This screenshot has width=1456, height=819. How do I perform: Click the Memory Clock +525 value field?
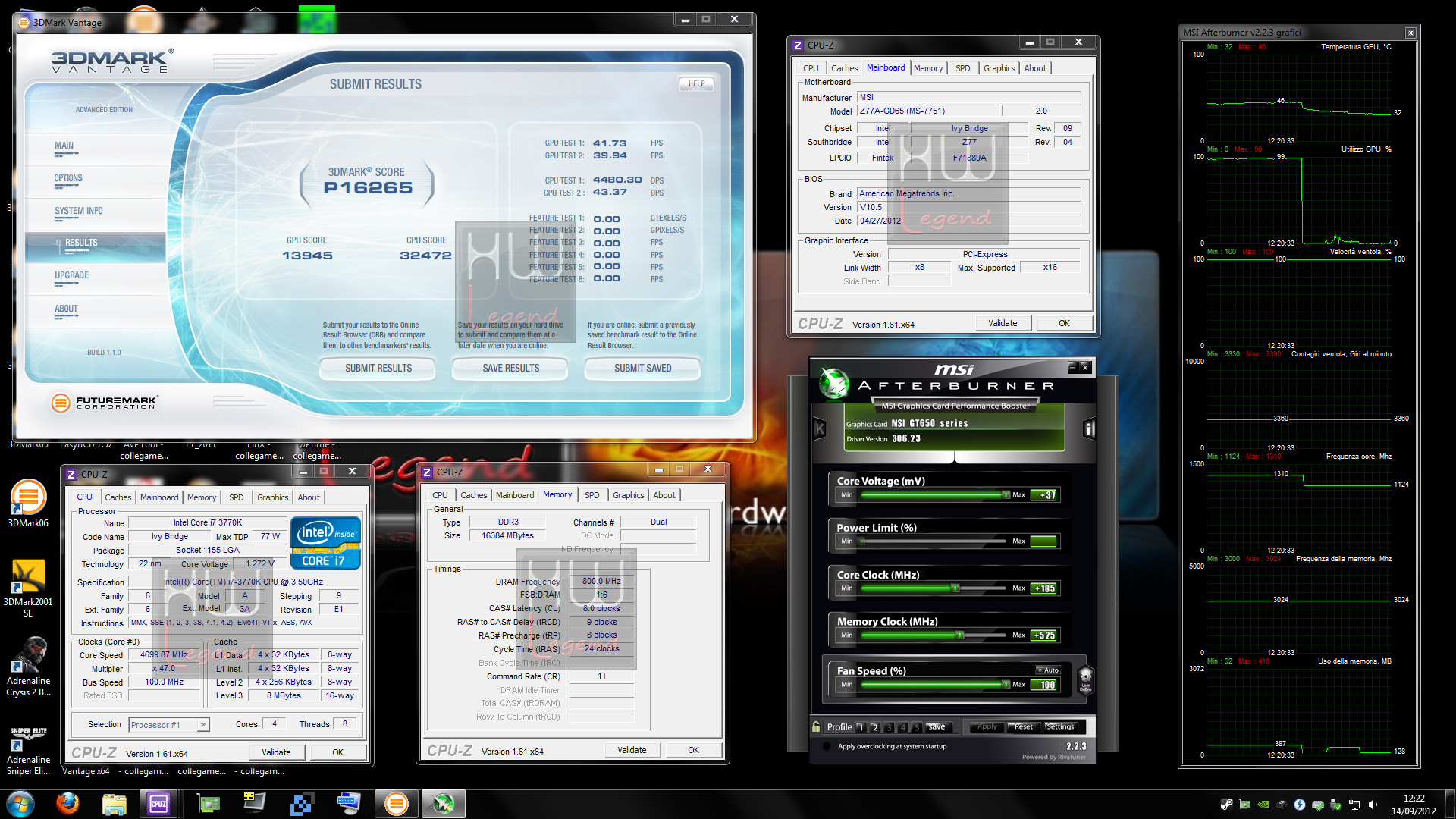click(1043, 635)
